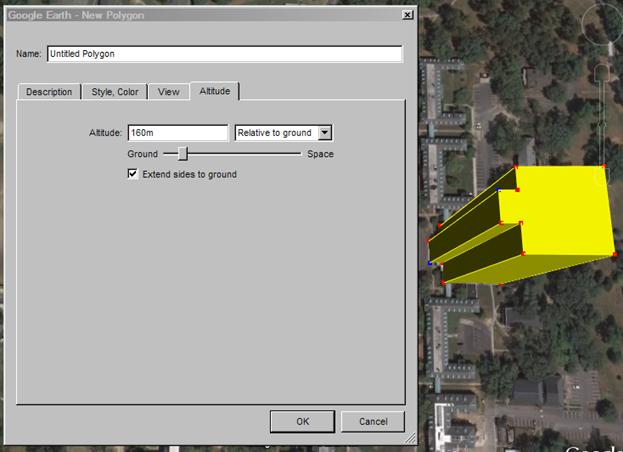Switch to the Style, Color tab
623x452 pixels.
(115, 92)
